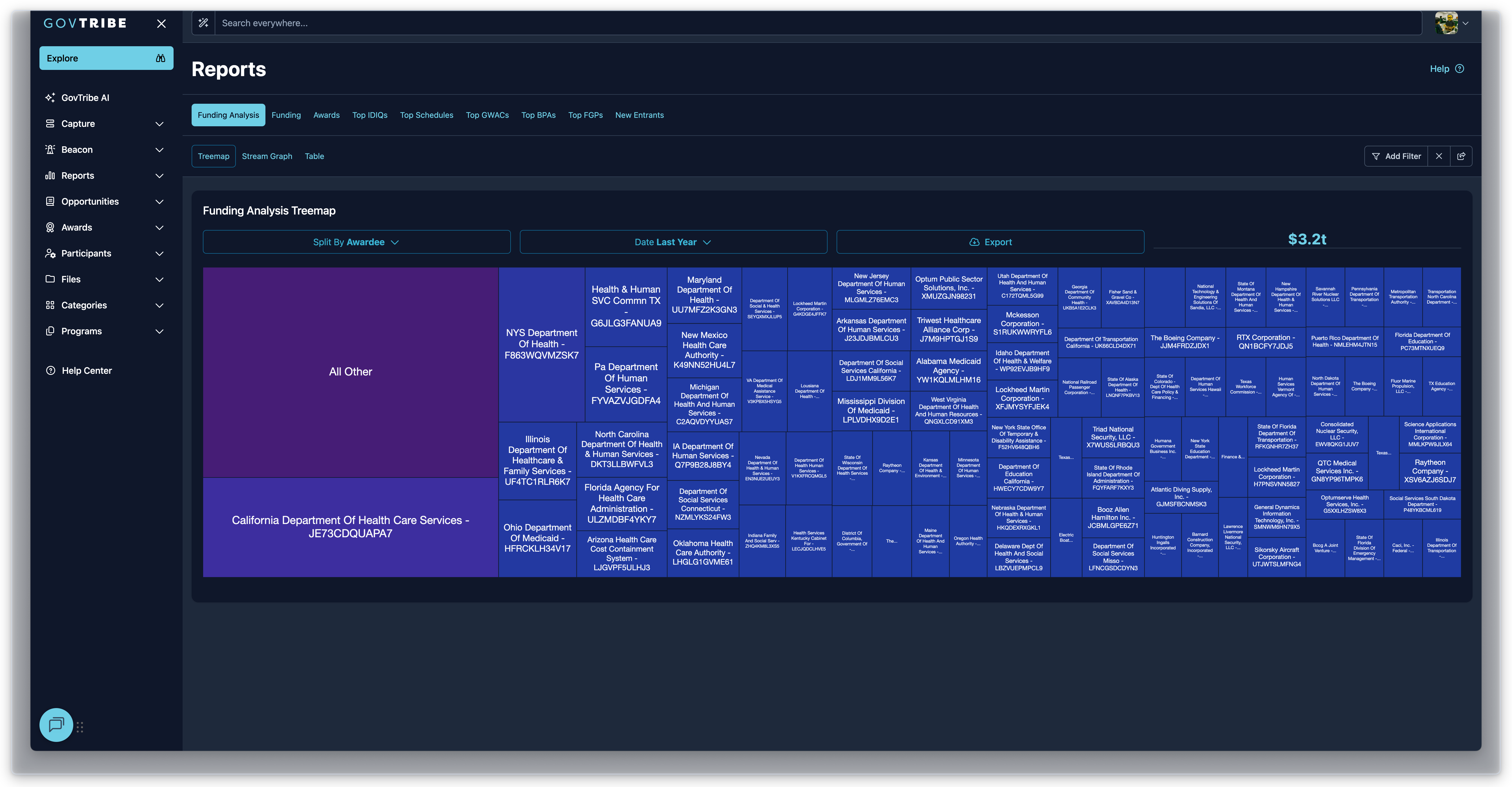This screenshot has height=787, width=1512.
Task: Open the Top IDIQs tab
Action: pyautogui.click(x=370, y=115)
